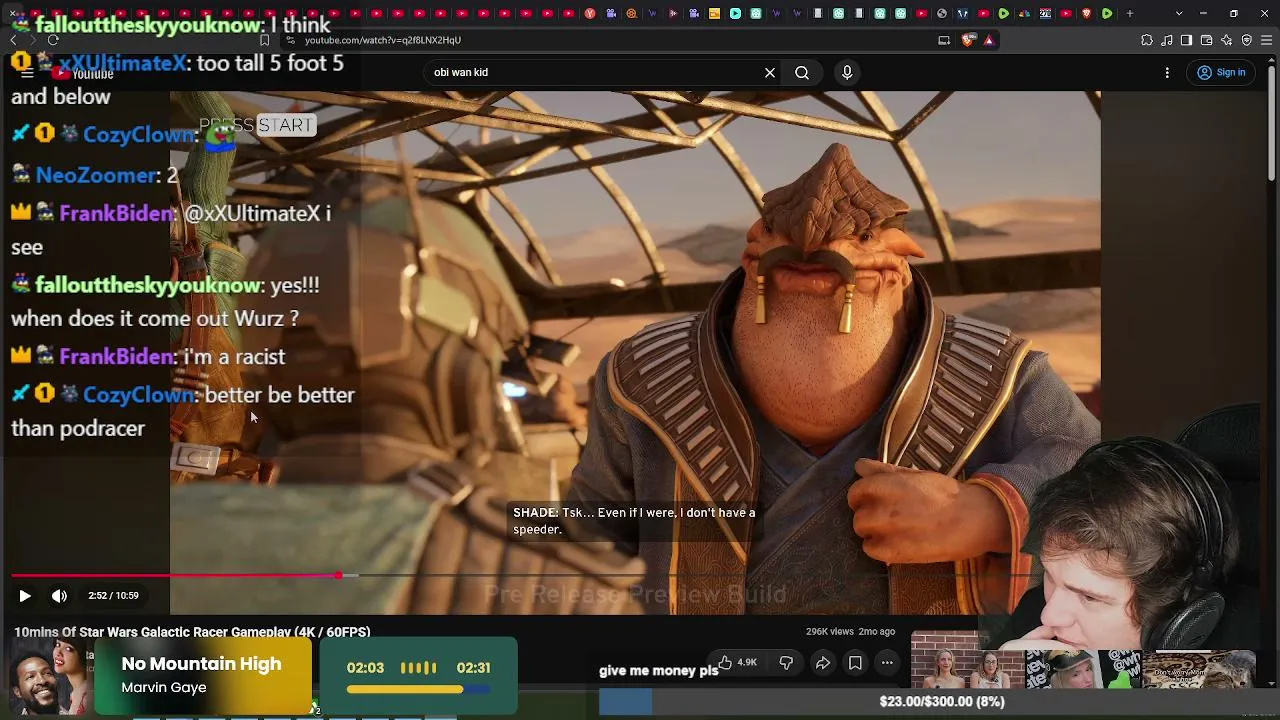Viewport: 1280px width, 720px height.
Task: Open the VPN shield icon in toolbar
Action: pyautogui.click(x=1247, y=40)
